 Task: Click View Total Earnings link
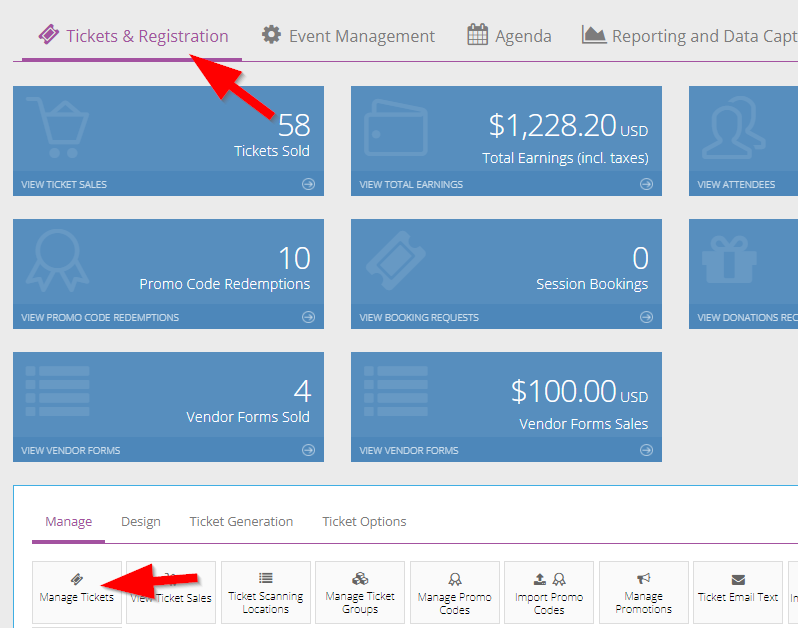(x=411, y=184)
